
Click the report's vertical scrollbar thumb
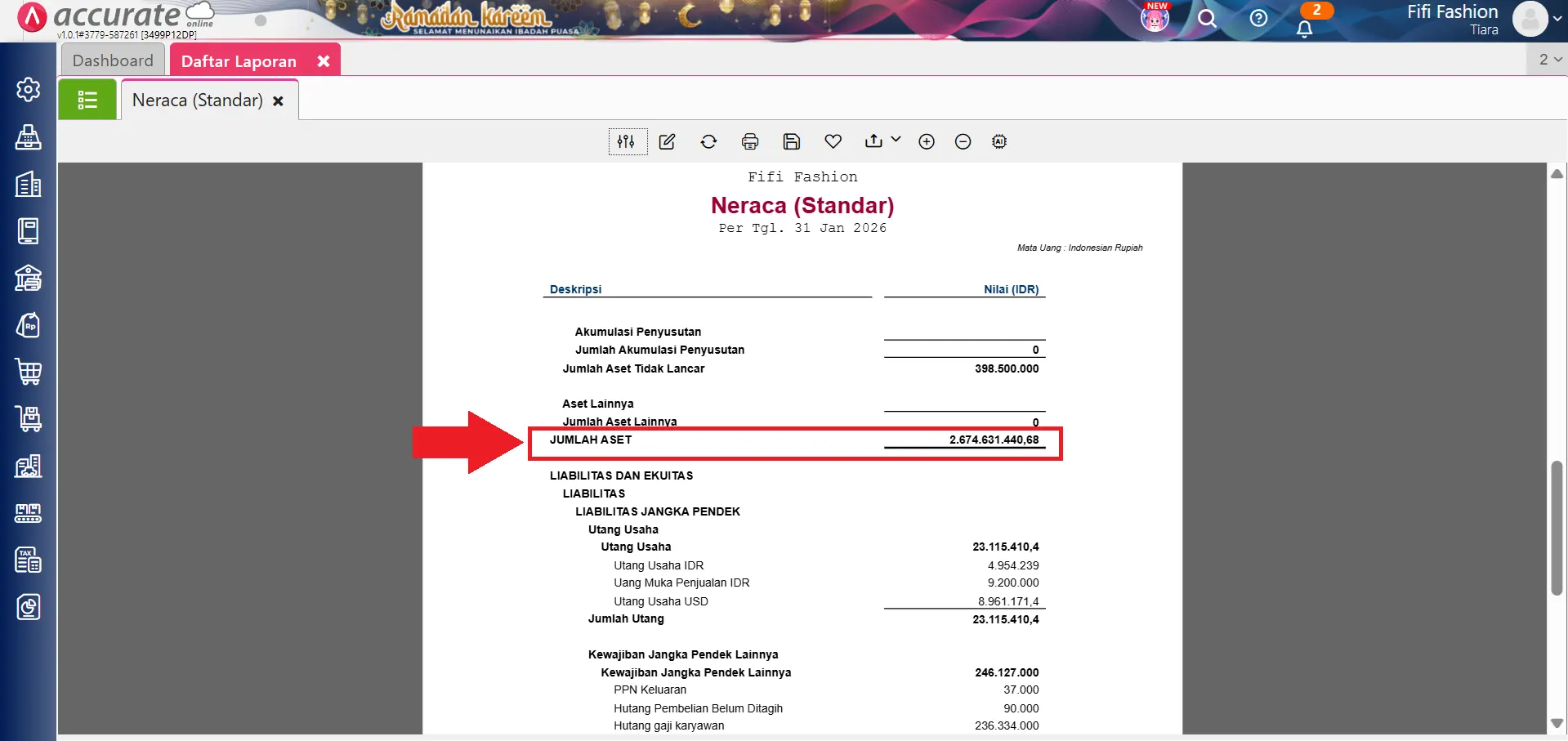coord(1557,527)
